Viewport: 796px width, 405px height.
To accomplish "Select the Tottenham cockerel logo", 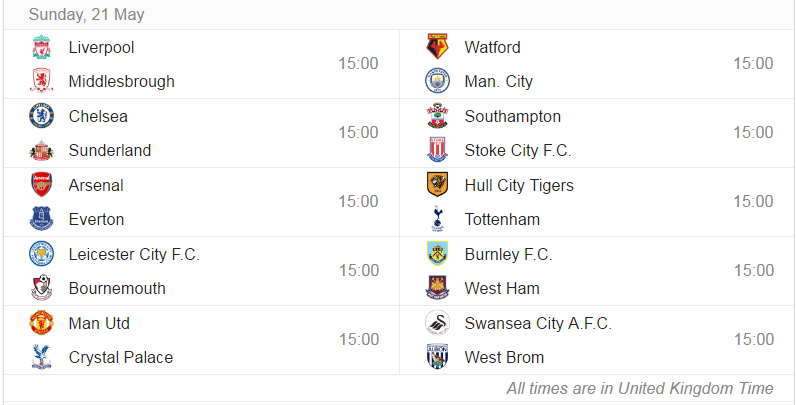I will (x=437, y=219).
